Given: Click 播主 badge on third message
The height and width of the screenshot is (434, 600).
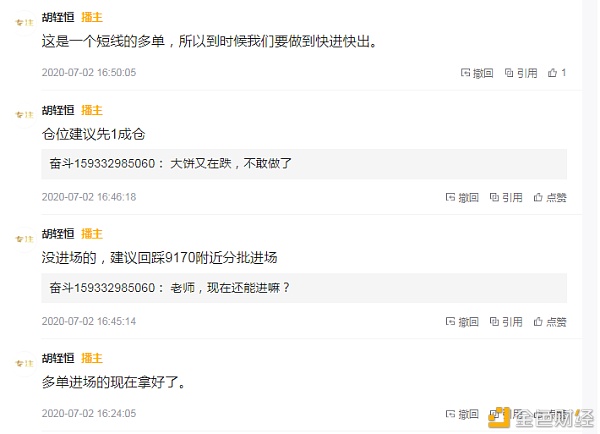Looking at the screenshot, I should pyautogui.click(x=92, y=234).
